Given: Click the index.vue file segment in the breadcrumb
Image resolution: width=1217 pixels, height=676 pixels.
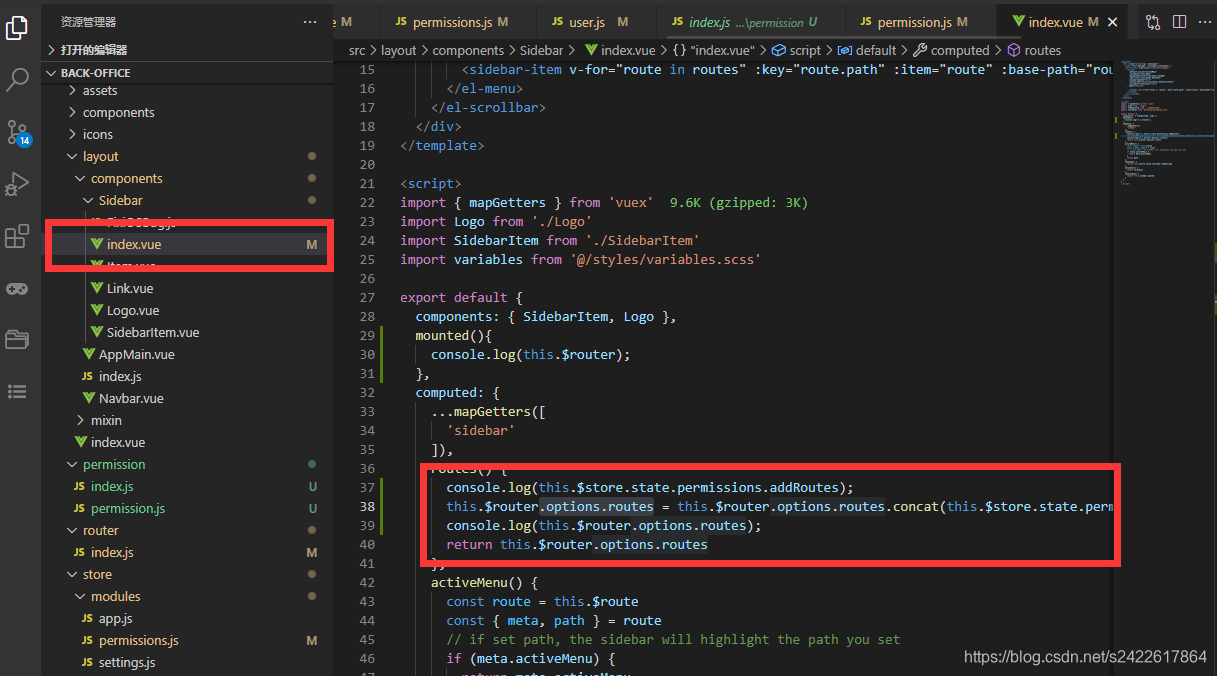Looking at the screenshot, I should click(x=620, y=50).
